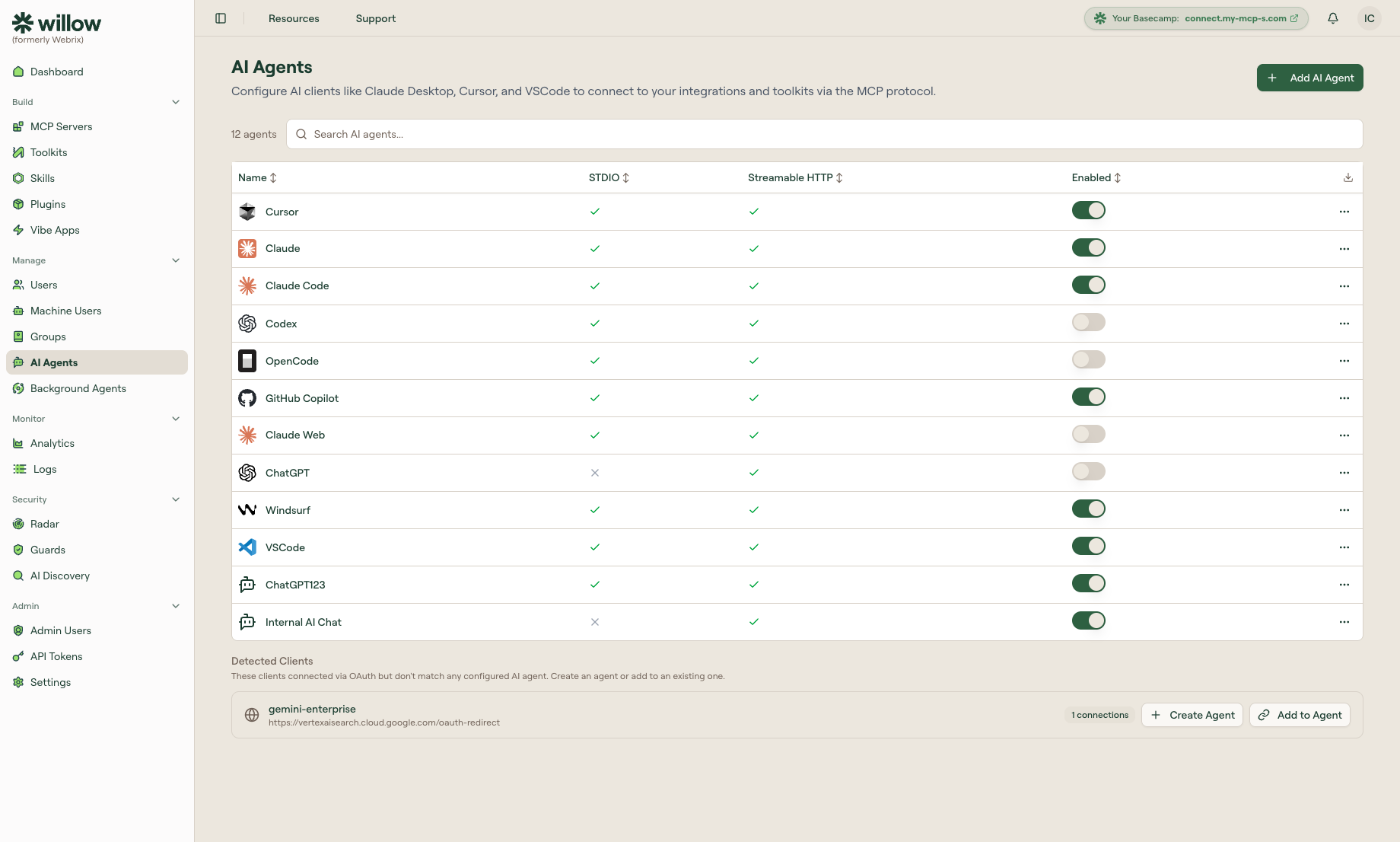The height and width of the screenshot is (842, 1400).
Task: Focus the Search AI agents field
Action: pyautogui.click(x=824, y=134)
